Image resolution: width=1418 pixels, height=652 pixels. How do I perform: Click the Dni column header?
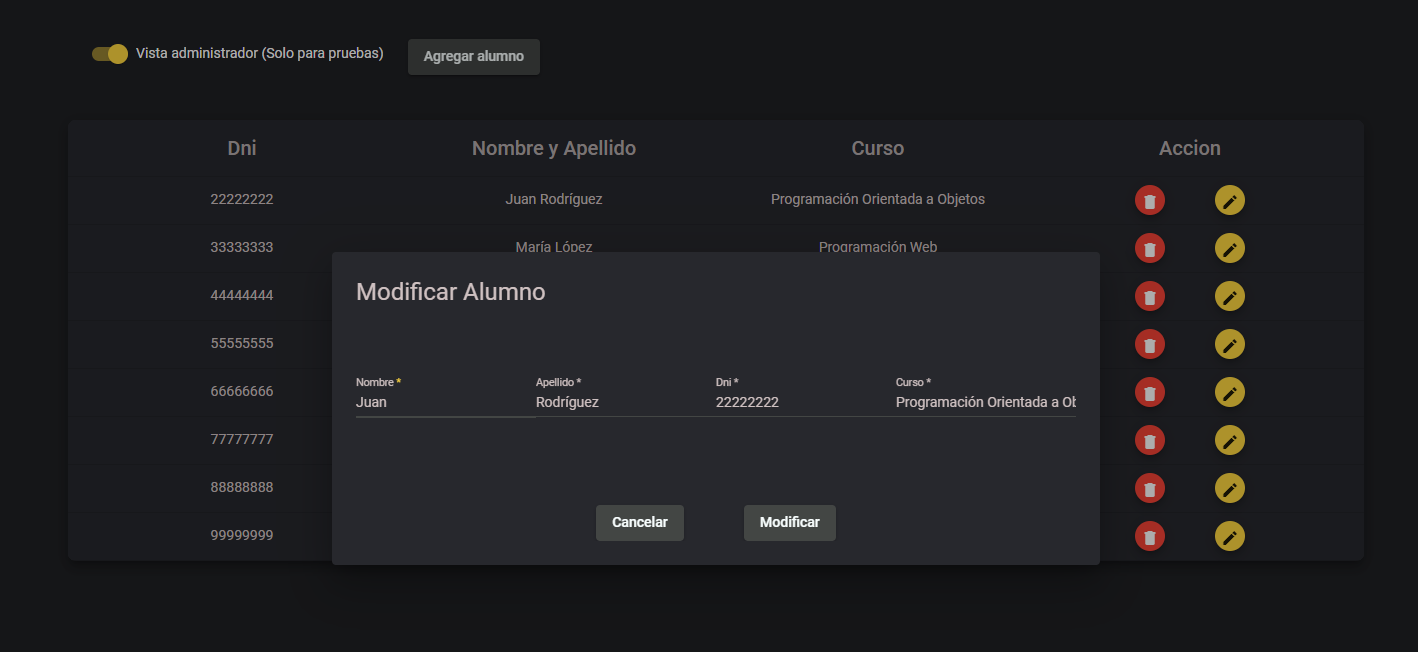241,147
